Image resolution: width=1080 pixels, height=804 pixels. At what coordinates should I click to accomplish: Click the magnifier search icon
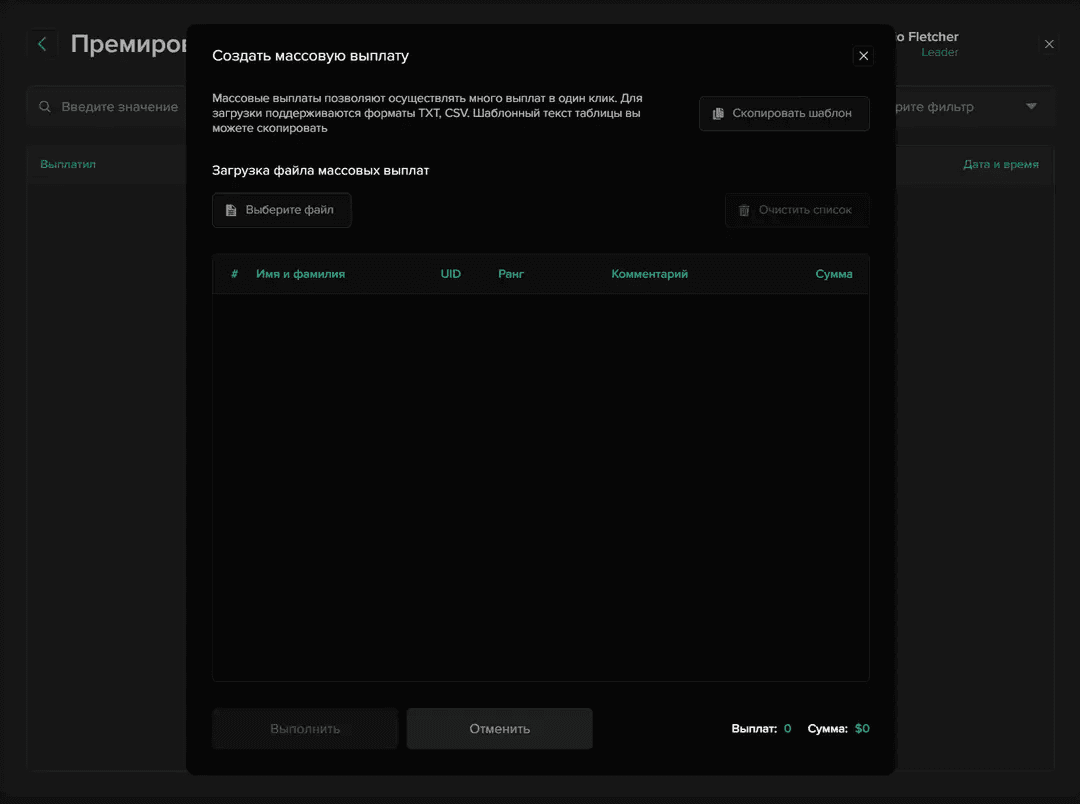(45, 107)
